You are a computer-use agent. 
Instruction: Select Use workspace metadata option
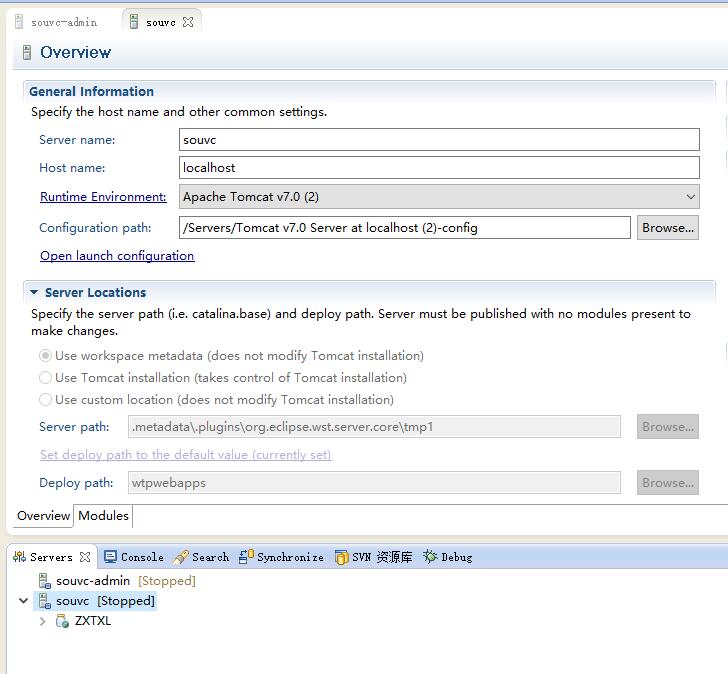(45, 356)
